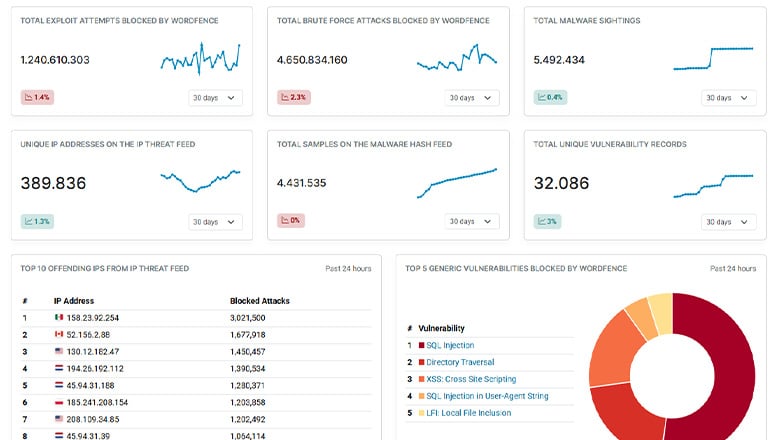Click the 0% trend badge on malware hash feed
The height and width of the screenshot is (440, 768).
(292, 221)
